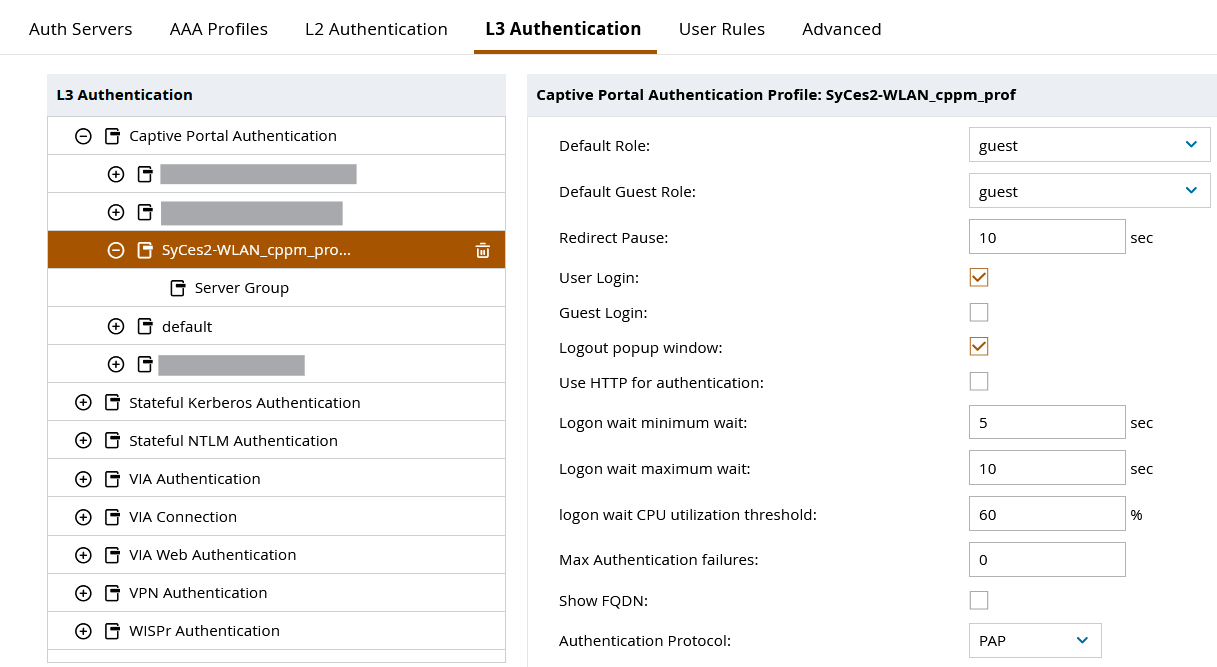
Task: Open the Authentication Protocol PAP dropdown
Action: coord(1034,640)
